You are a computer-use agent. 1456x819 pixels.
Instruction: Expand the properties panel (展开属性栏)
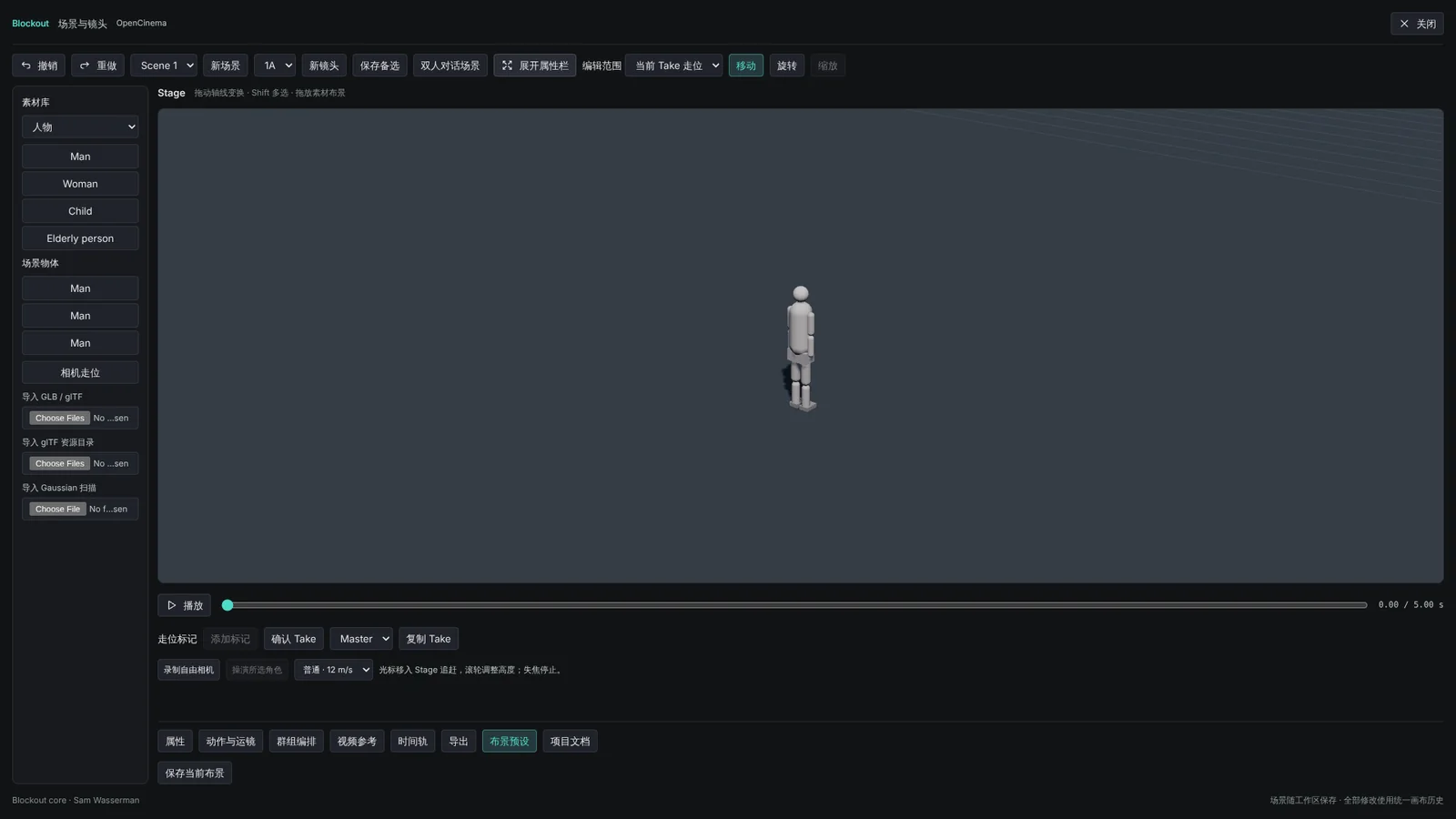(534, 66)
